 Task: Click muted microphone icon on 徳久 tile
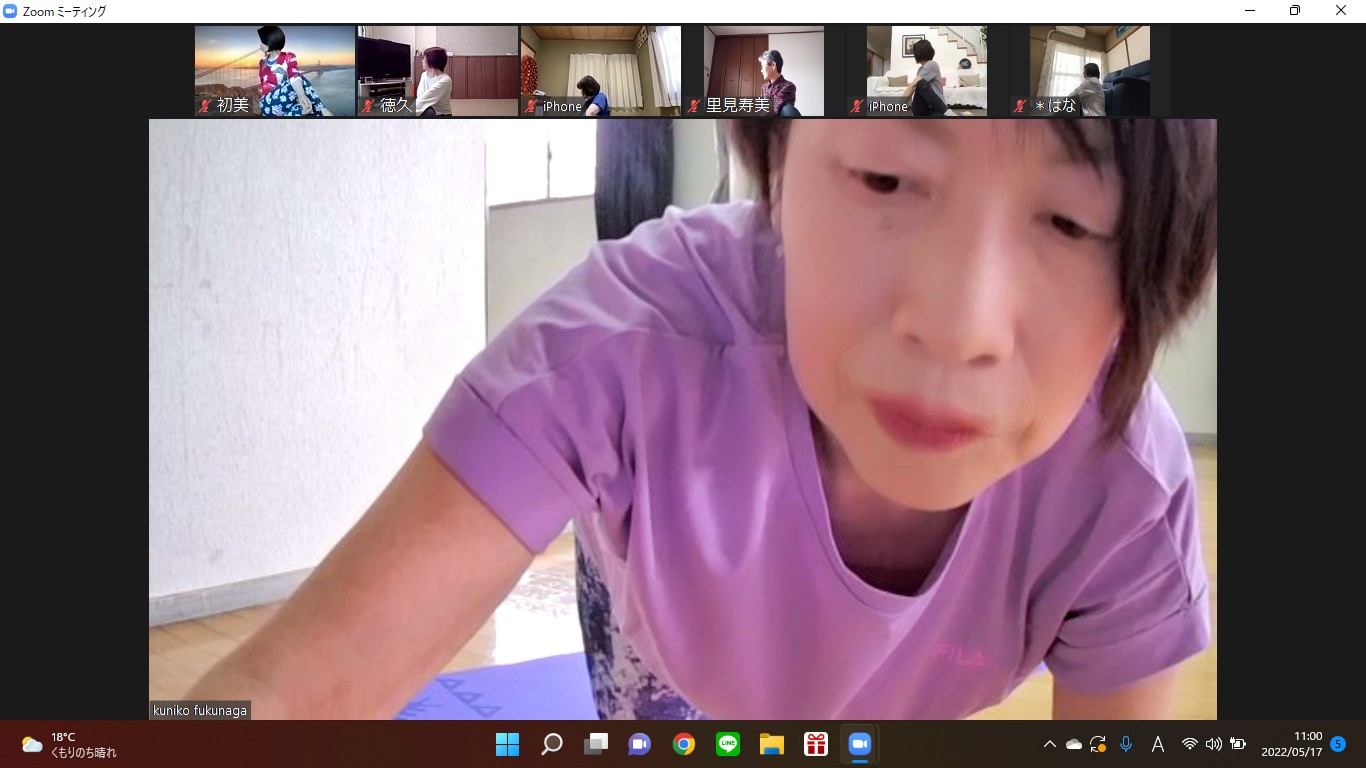pos(368,106)
